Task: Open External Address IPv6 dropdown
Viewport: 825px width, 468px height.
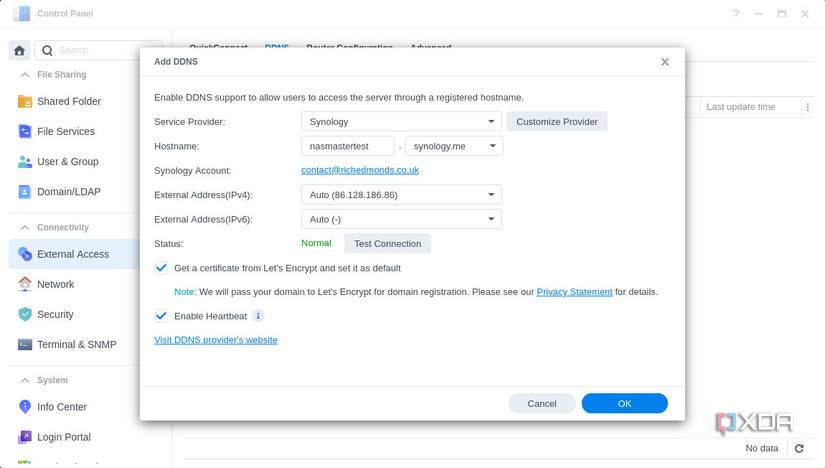Action: click(401, 220)
